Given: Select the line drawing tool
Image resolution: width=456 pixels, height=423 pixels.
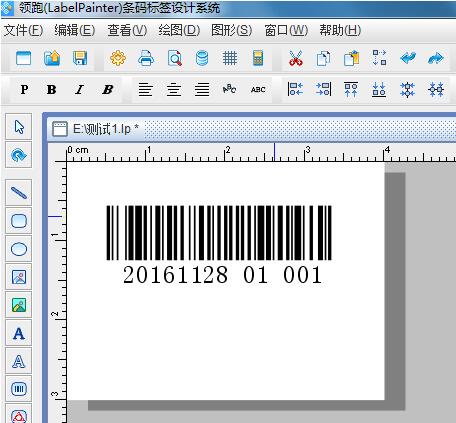Looking at the screenshot, I should [x=19, y=193].
